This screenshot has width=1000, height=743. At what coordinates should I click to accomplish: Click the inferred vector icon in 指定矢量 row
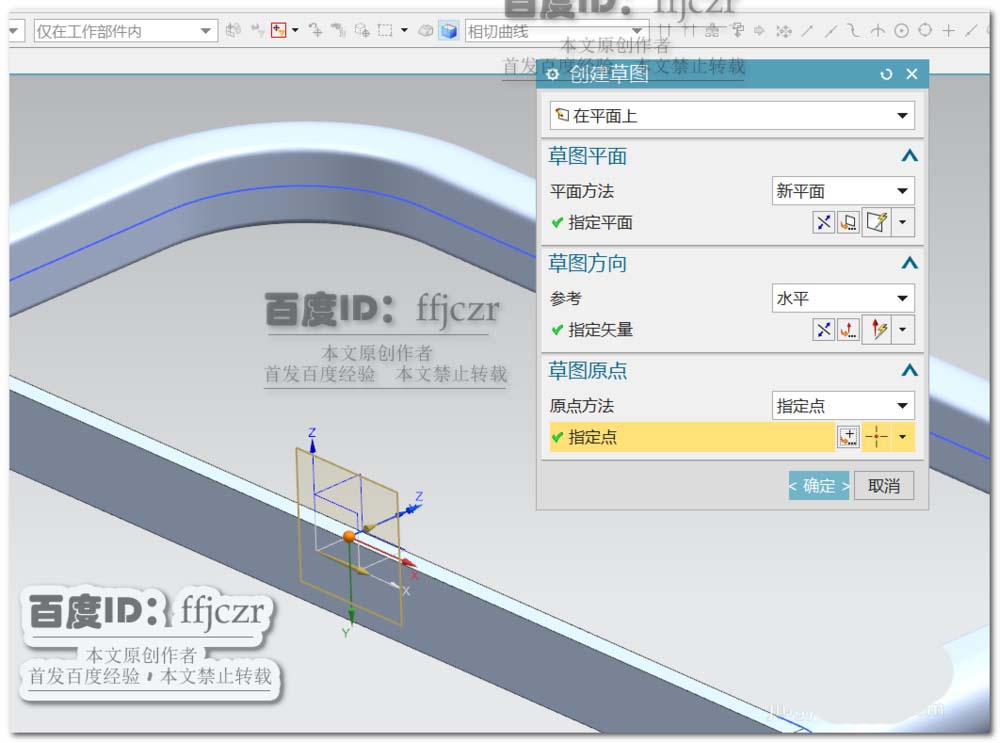click(x=876, y=329)
